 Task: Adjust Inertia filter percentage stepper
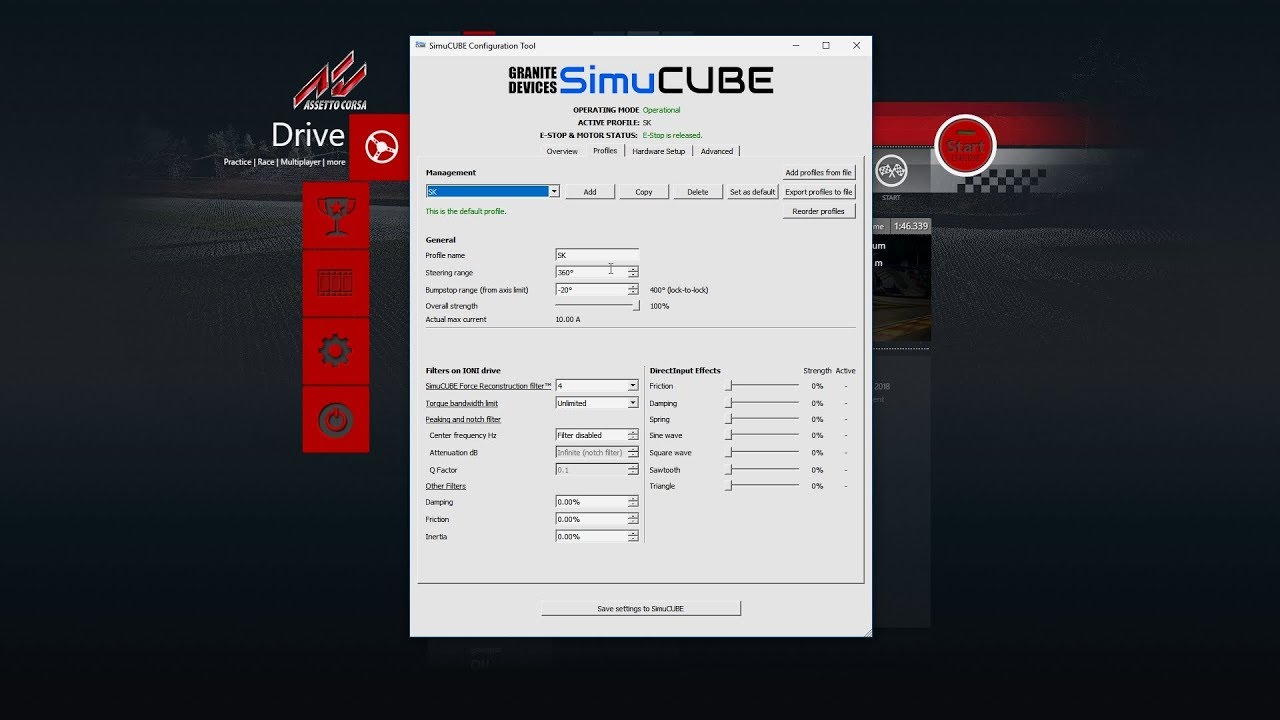pyautogui.click(x=634, y=536)
